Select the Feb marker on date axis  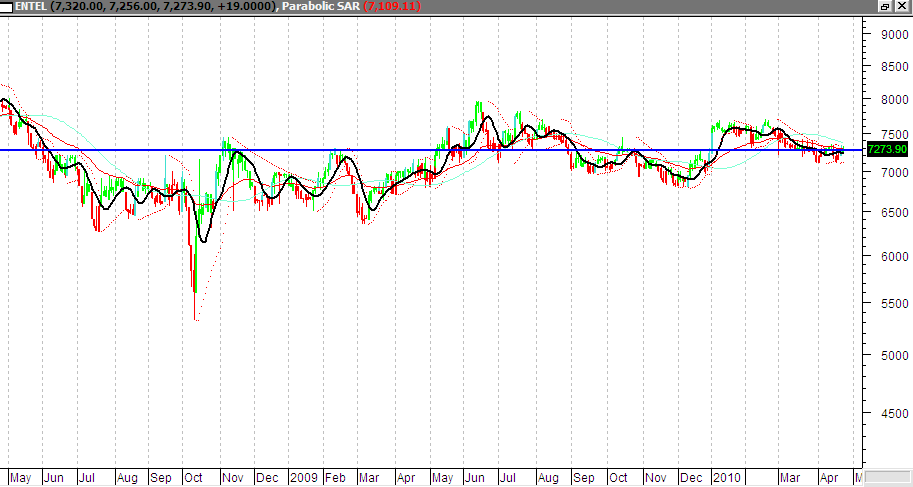tap(339, 478)
